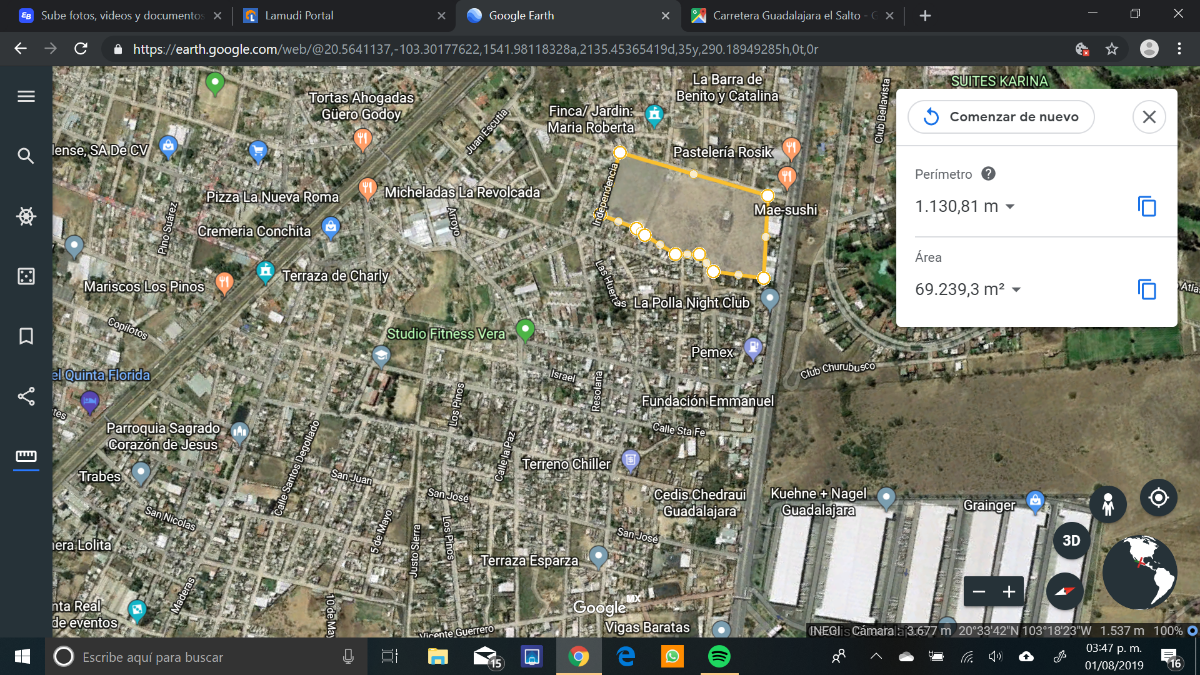The height and width of the screenshot is (675, 1200).
Task: Click the Parroquia Sagrado Corazón church marker
Action: pyautogui.click(x=239, y=432)
